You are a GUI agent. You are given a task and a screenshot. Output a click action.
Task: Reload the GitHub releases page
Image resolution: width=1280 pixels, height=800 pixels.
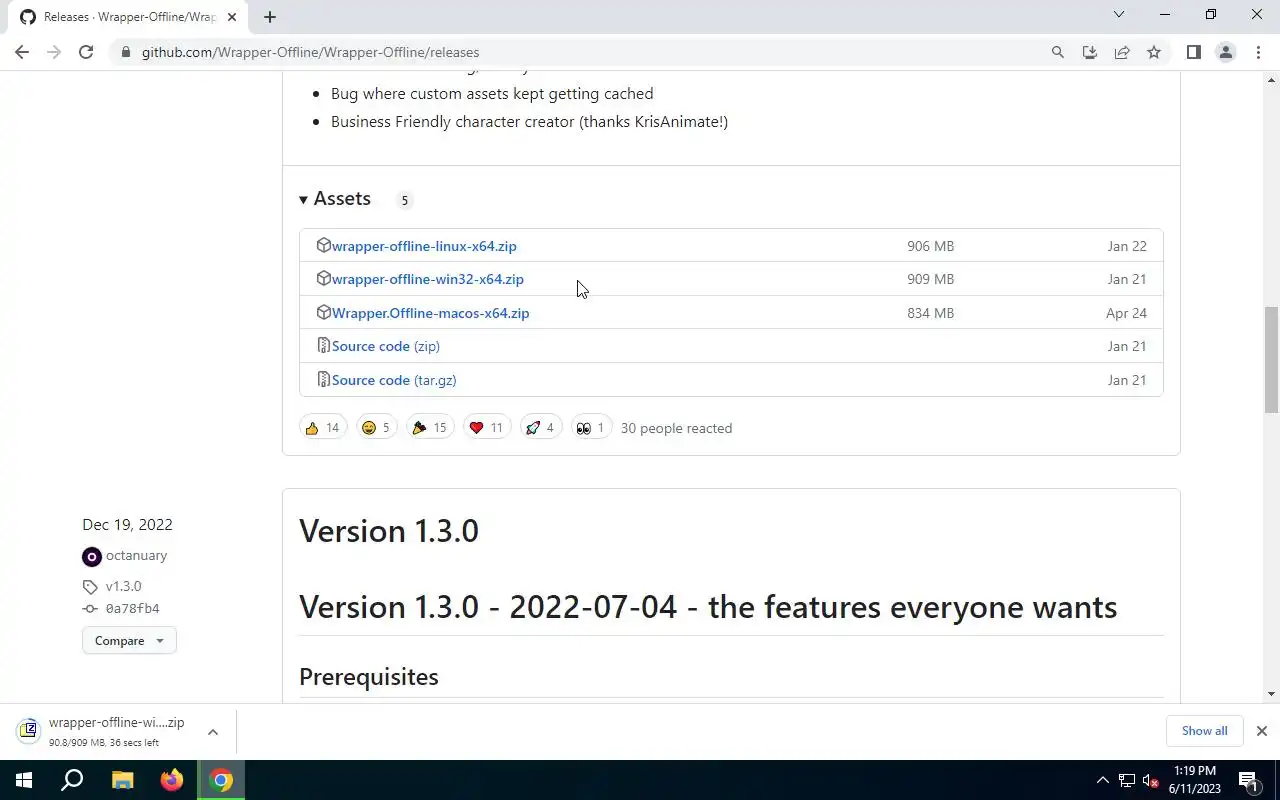[x=86, y=52]
